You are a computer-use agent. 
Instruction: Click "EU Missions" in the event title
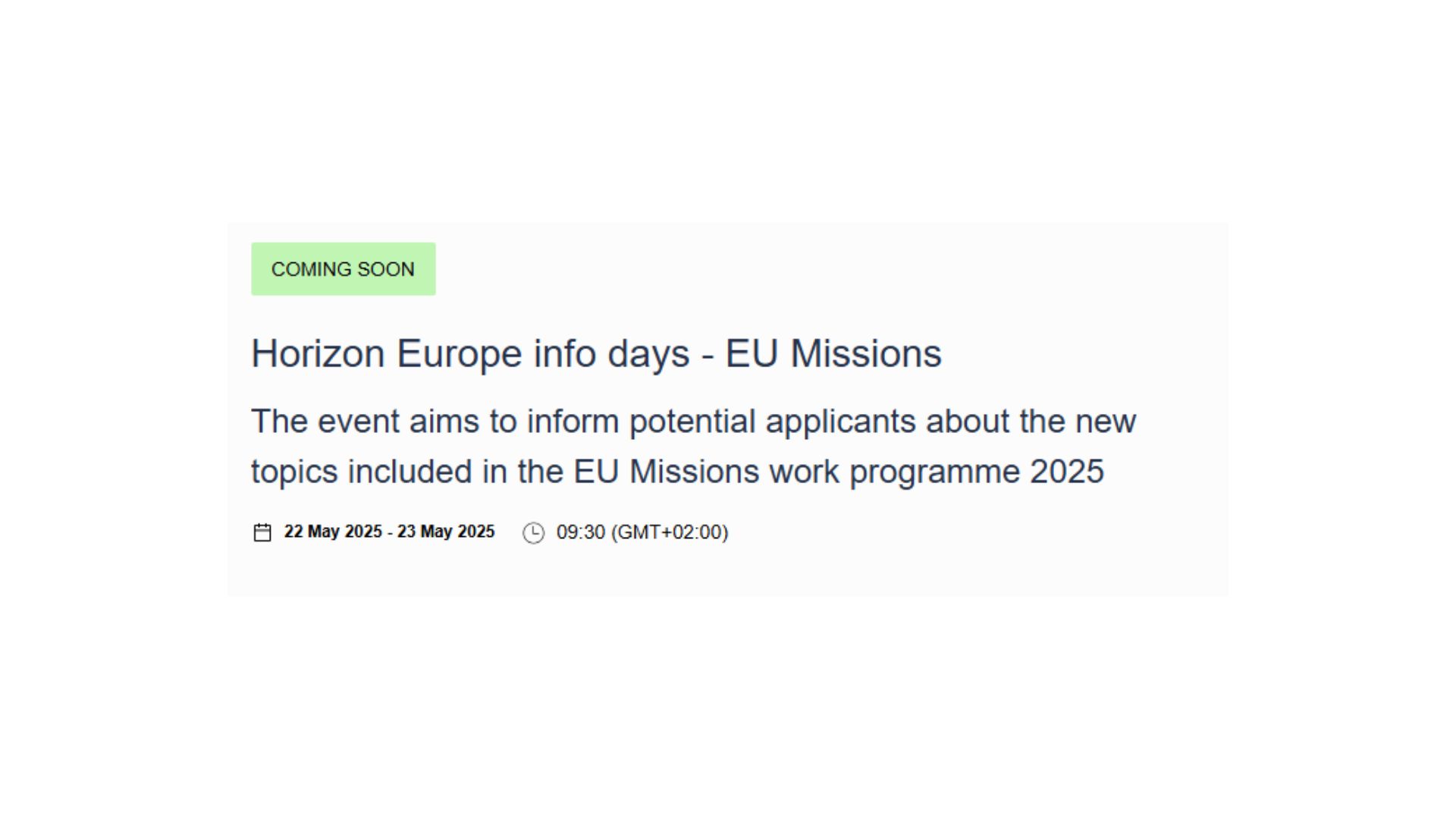[833, 354]
